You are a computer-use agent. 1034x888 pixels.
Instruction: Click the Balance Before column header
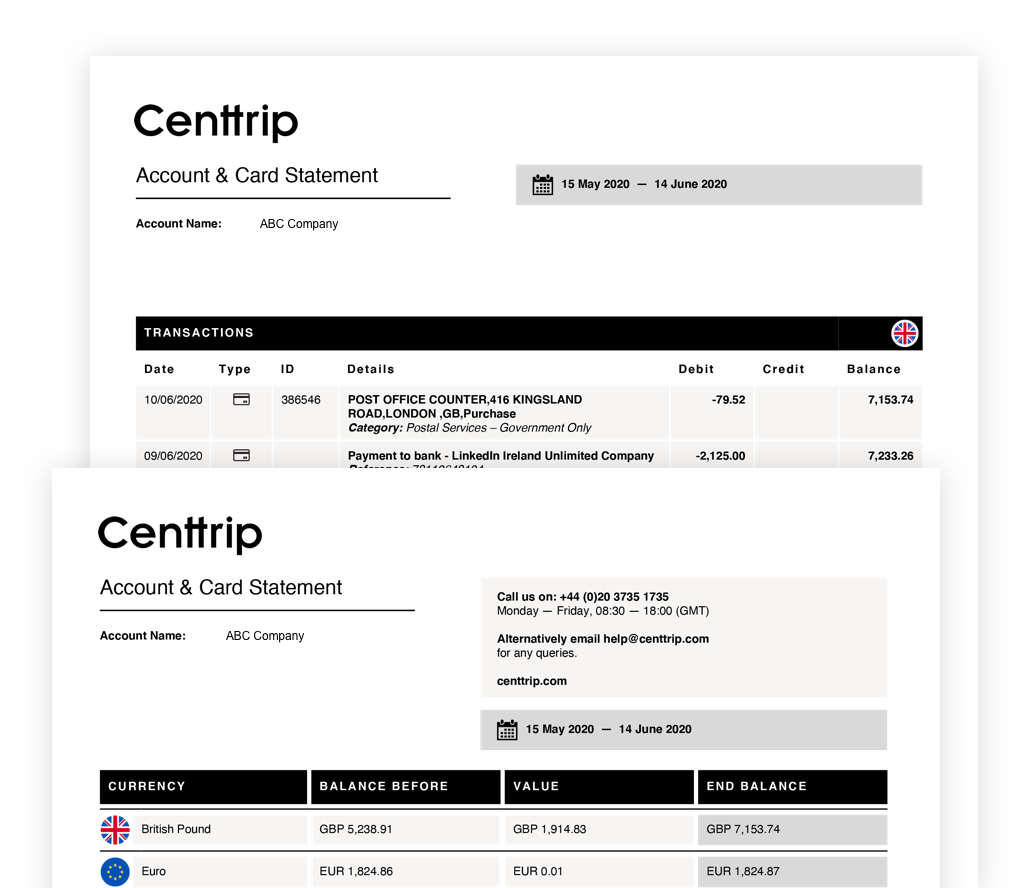click(384, 786)
